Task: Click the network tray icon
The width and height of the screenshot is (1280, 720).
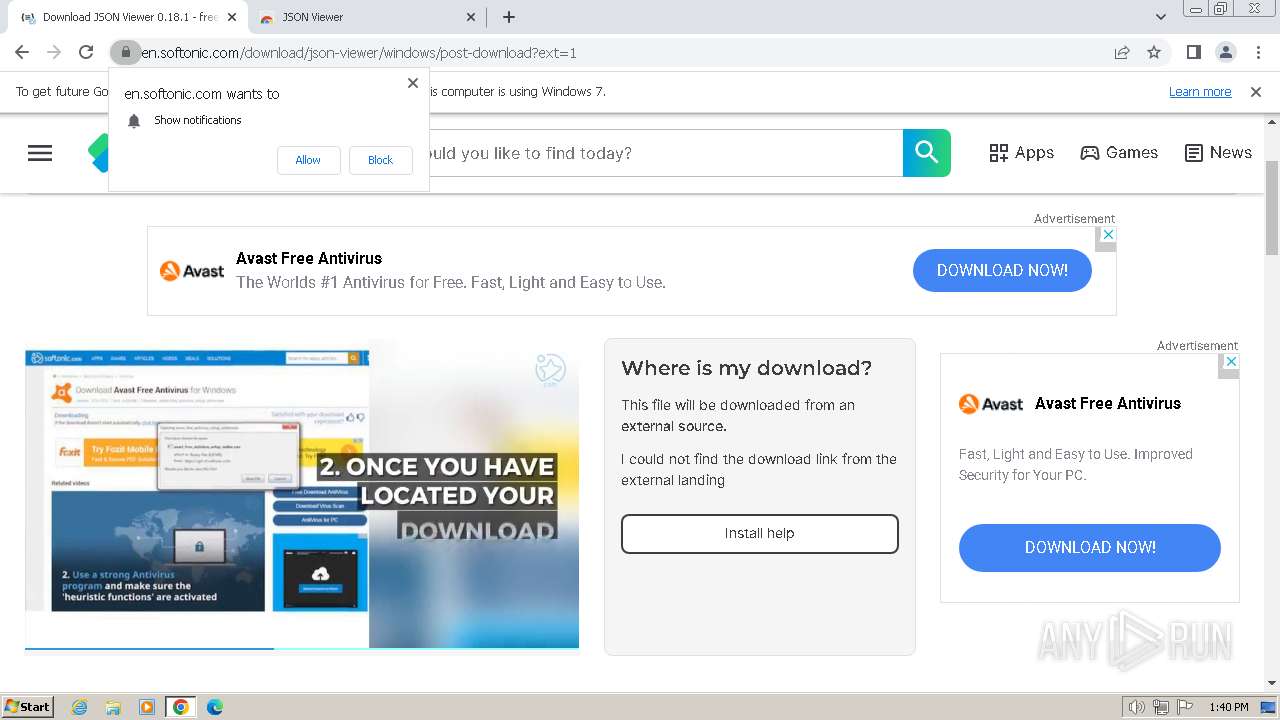Action: pyautogui.click(x=1161, y=707)
